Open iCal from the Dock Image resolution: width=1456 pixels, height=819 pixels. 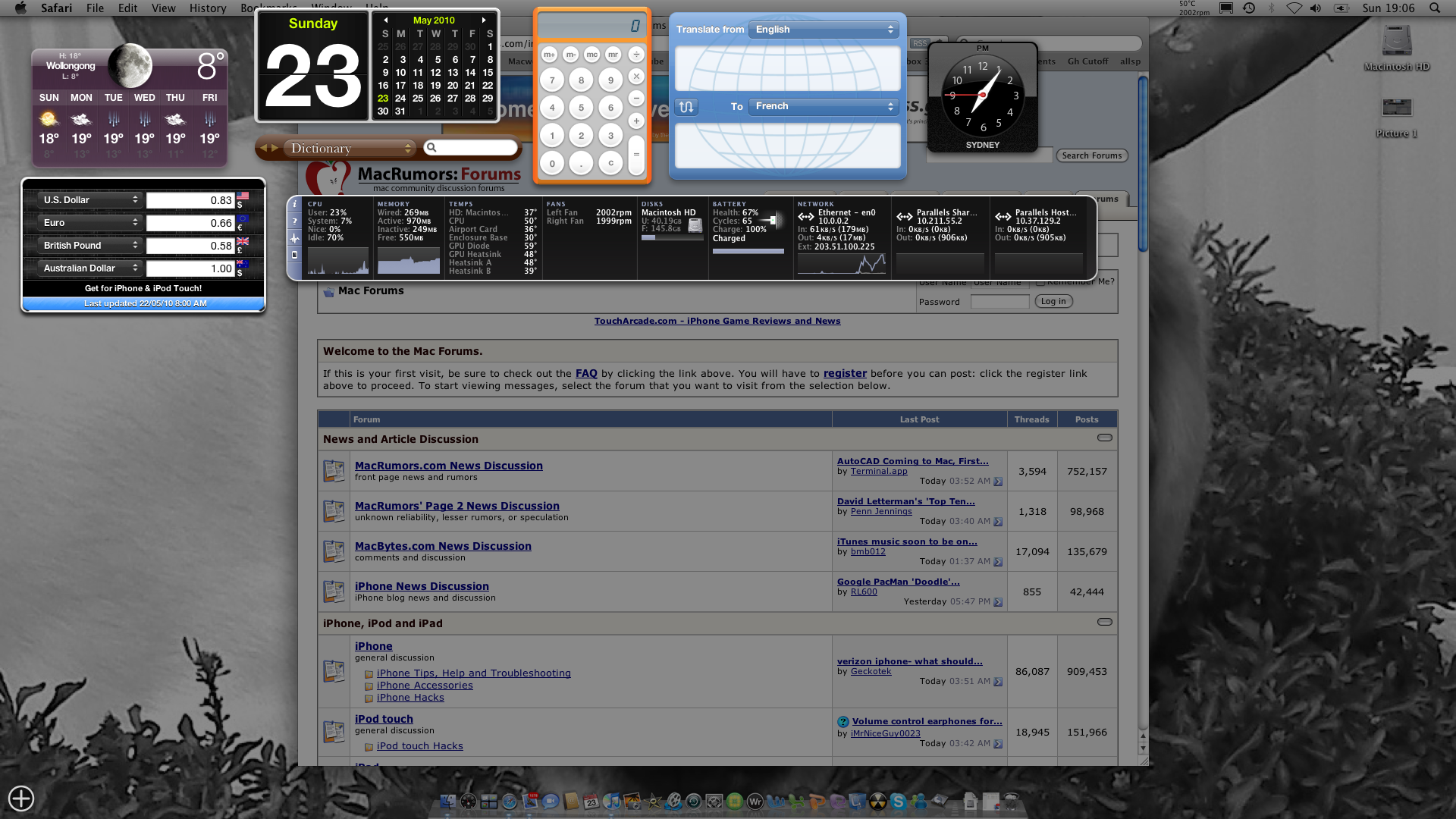coord(591,801)
